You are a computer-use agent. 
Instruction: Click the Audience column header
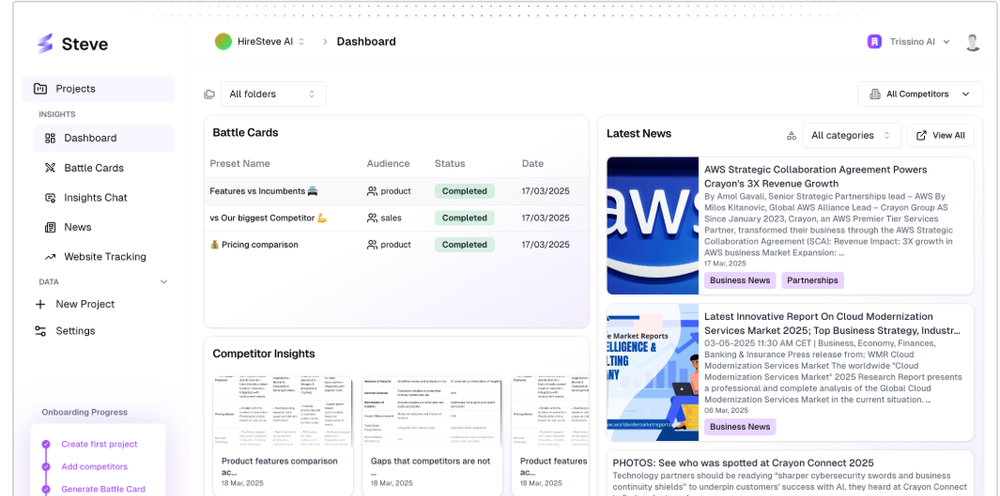click(x=388, y=164)
